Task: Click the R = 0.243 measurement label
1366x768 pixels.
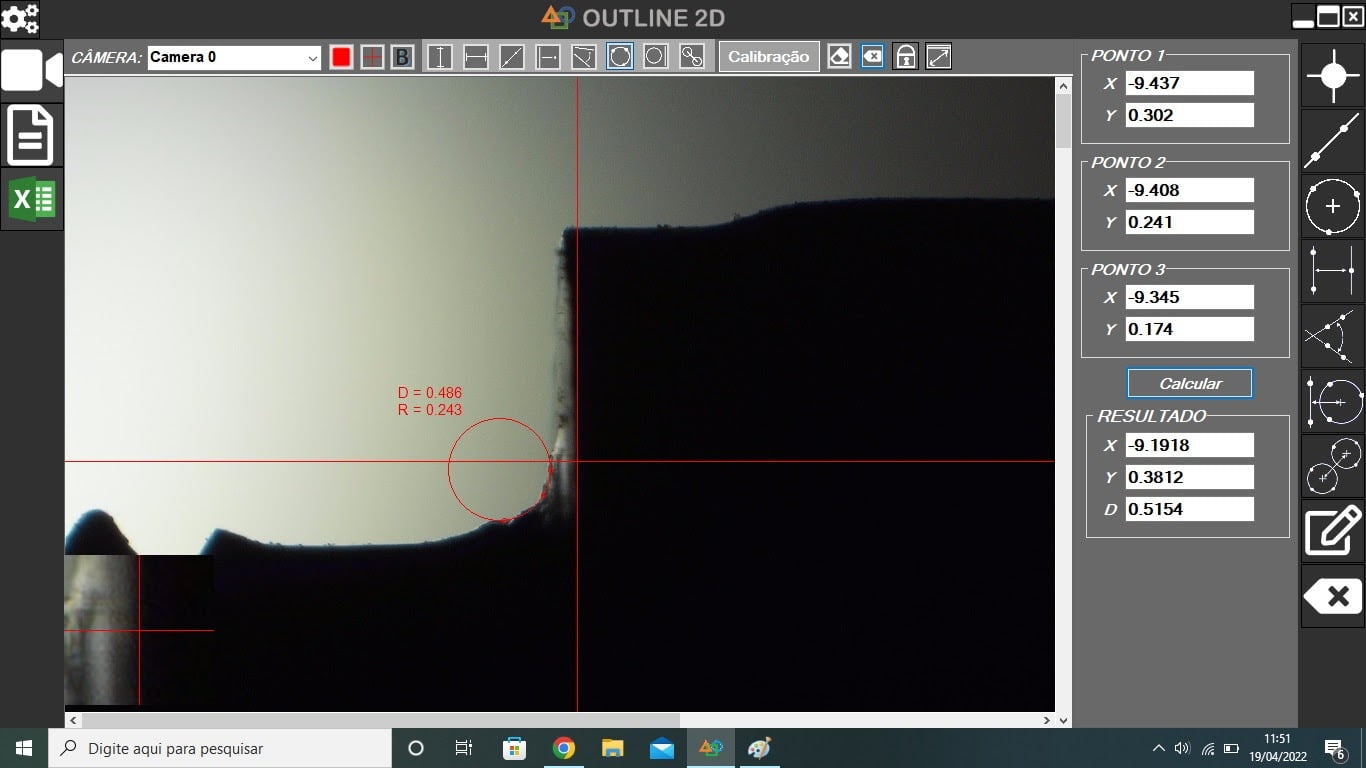Action: click(430, 410)
